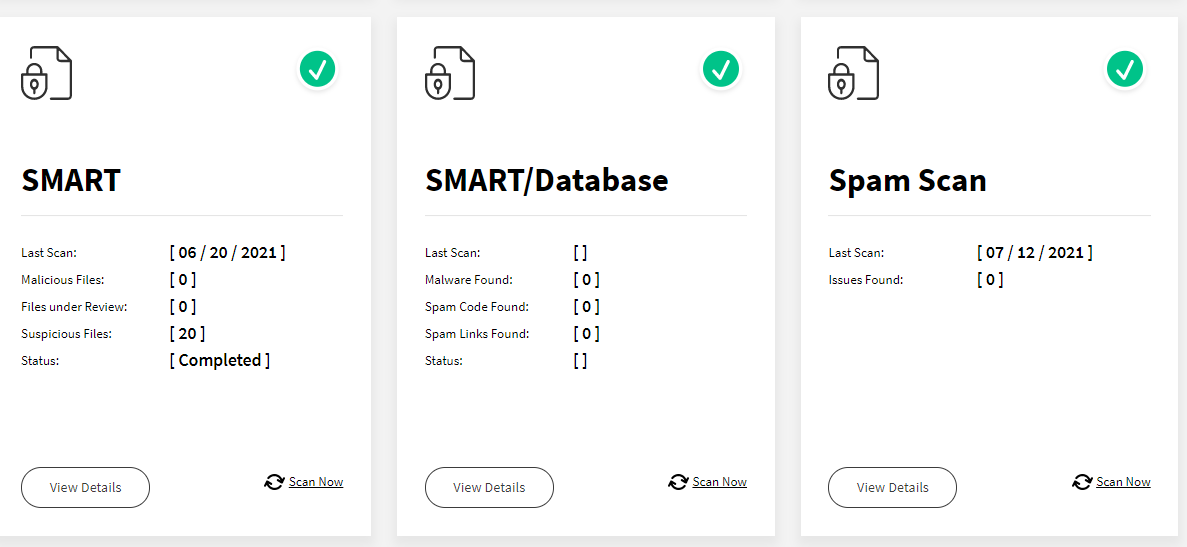Screen dimensions: 1187x547
Task: Click the Spam Scan card heading
Action: [908, 180]
